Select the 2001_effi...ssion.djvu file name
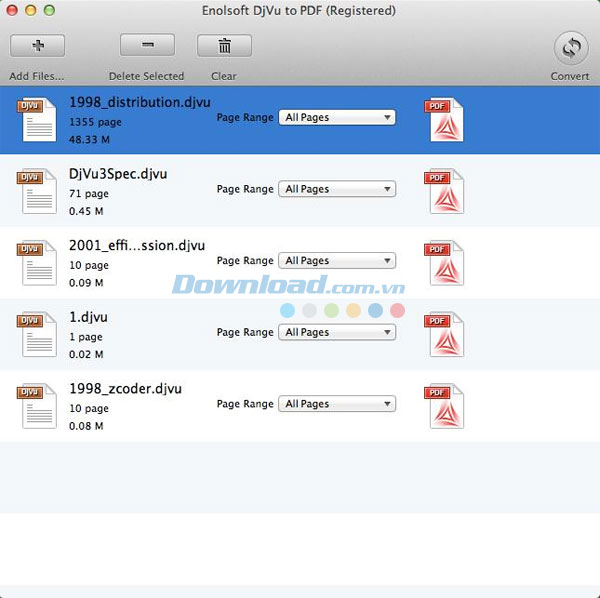Screen dimensions: 600x598 tap(137, 246)
